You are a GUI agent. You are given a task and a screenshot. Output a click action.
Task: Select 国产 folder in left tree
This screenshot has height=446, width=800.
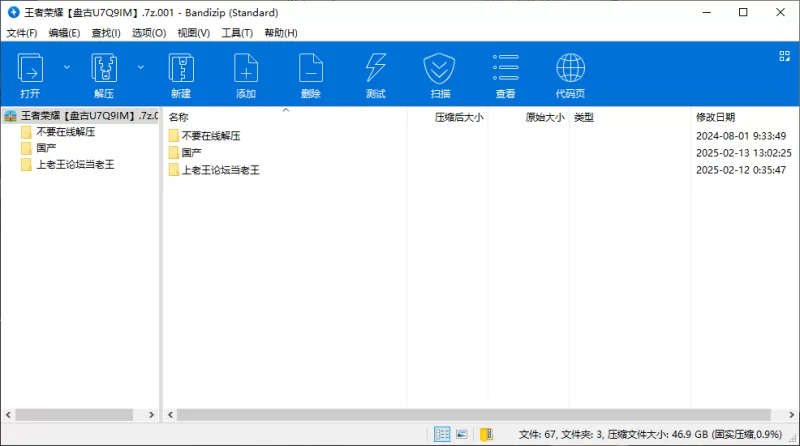[46, 148]
